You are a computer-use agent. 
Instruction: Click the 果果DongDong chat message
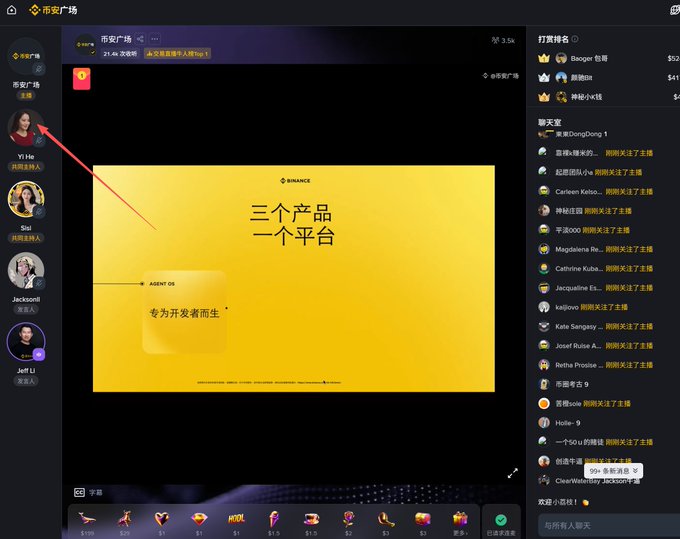coord(573,134)
